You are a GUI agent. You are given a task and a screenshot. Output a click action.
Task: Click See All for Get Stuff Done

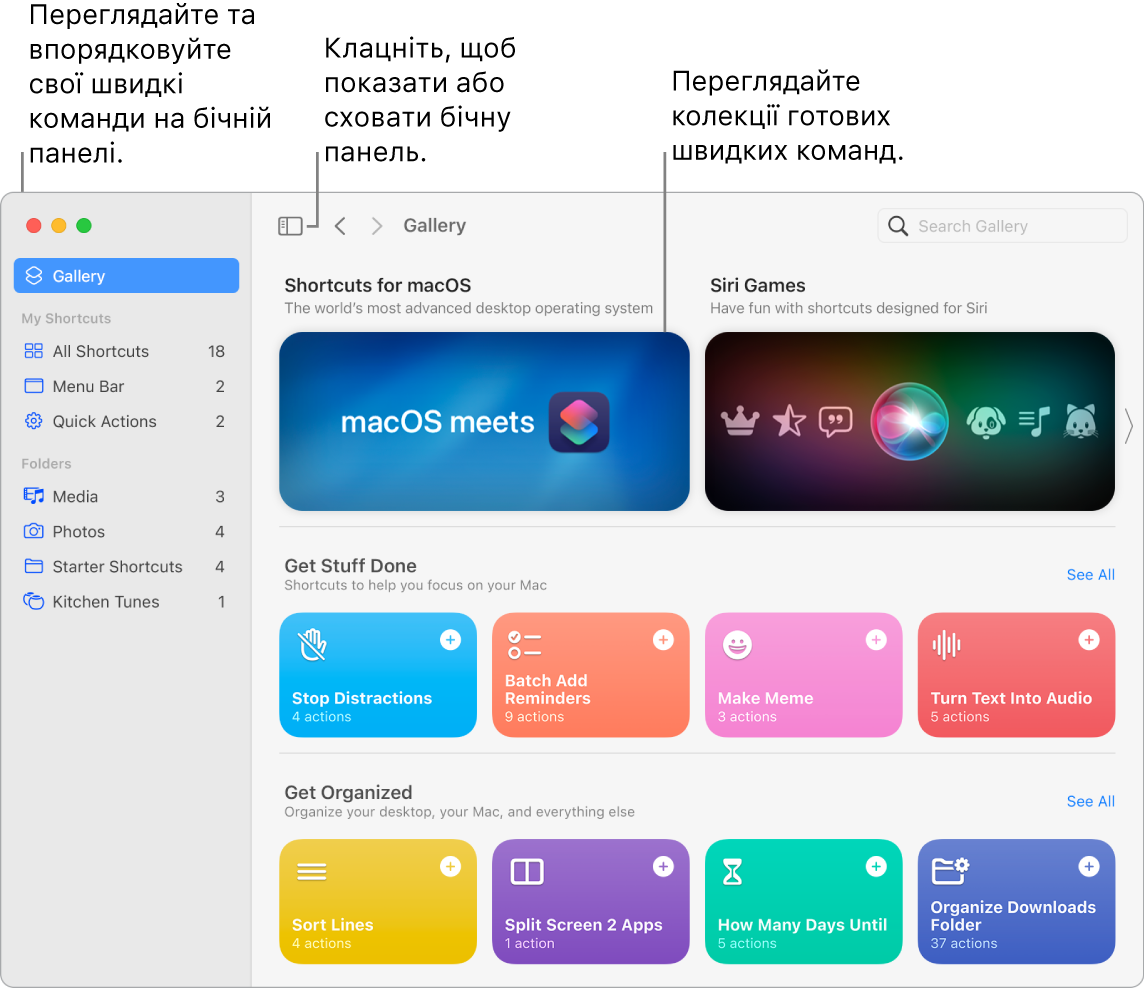coord(1089,575)
